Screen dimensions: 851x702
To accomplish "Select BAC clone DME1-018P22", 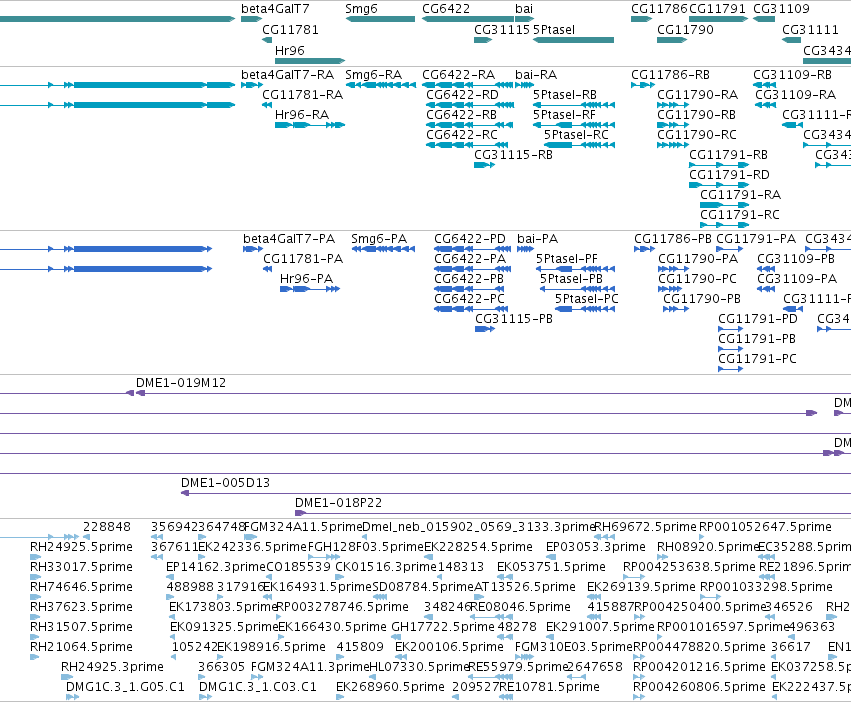I will (x=339, y=503).
